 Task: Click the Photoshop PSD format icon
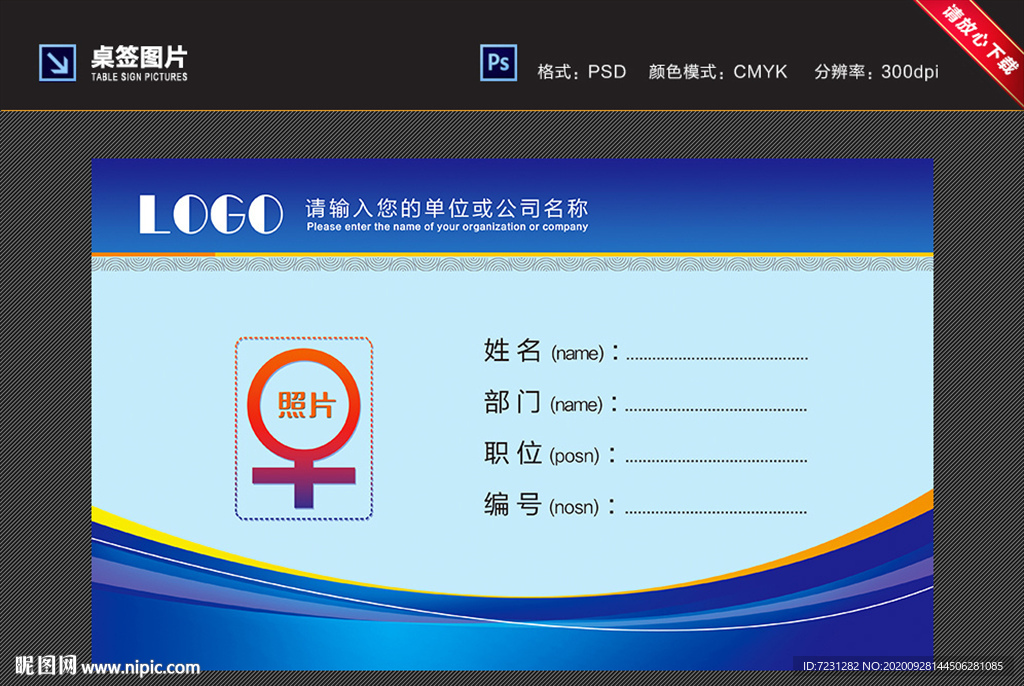click(x=498, y=63)
